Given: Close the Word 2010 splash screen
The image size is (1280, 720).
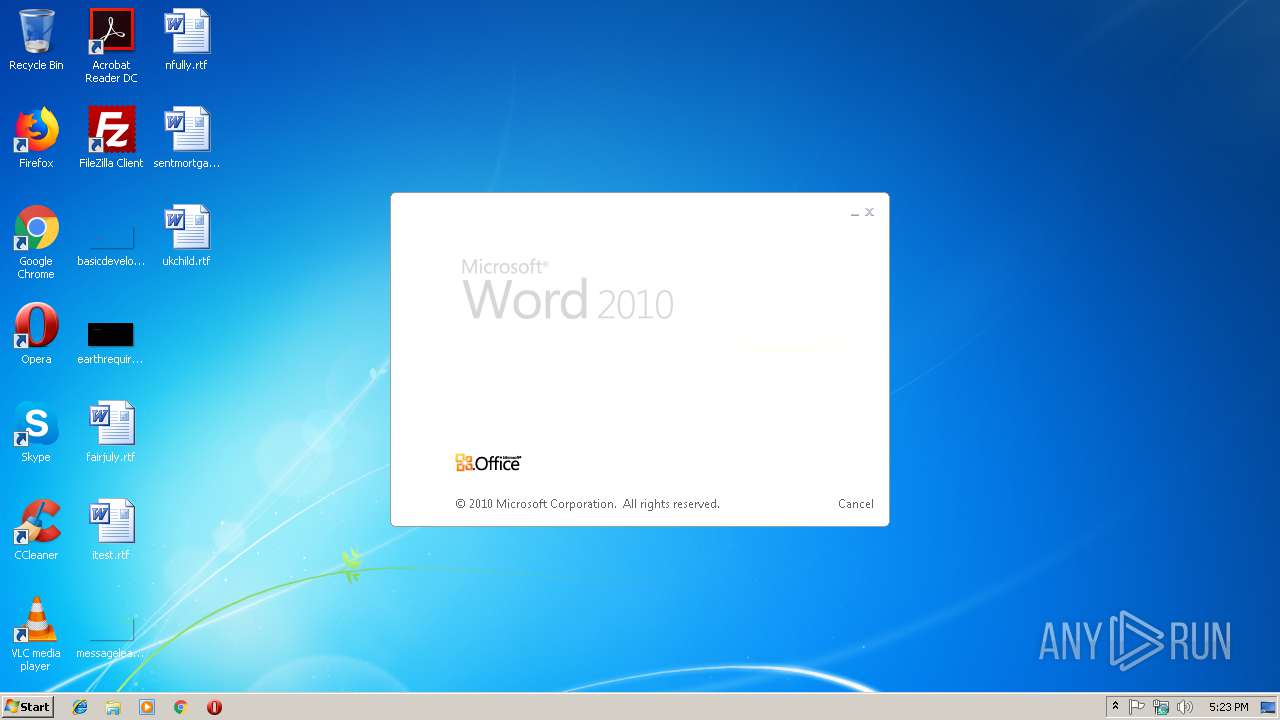Looking at the screenshot, I should (870, 212).
